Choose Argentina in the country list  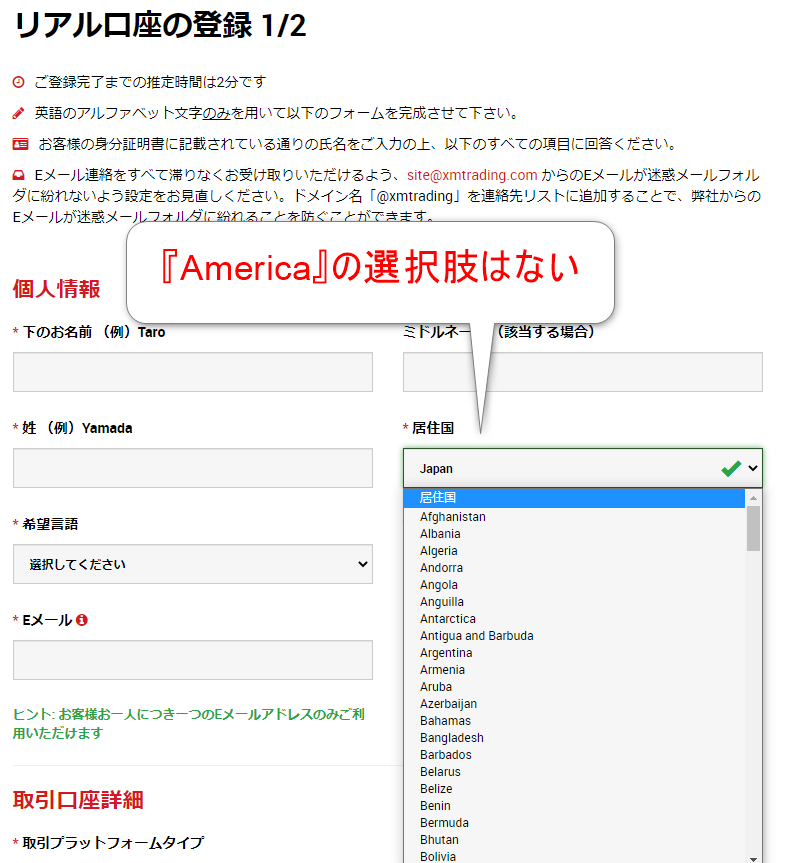(x=574, y=653)
